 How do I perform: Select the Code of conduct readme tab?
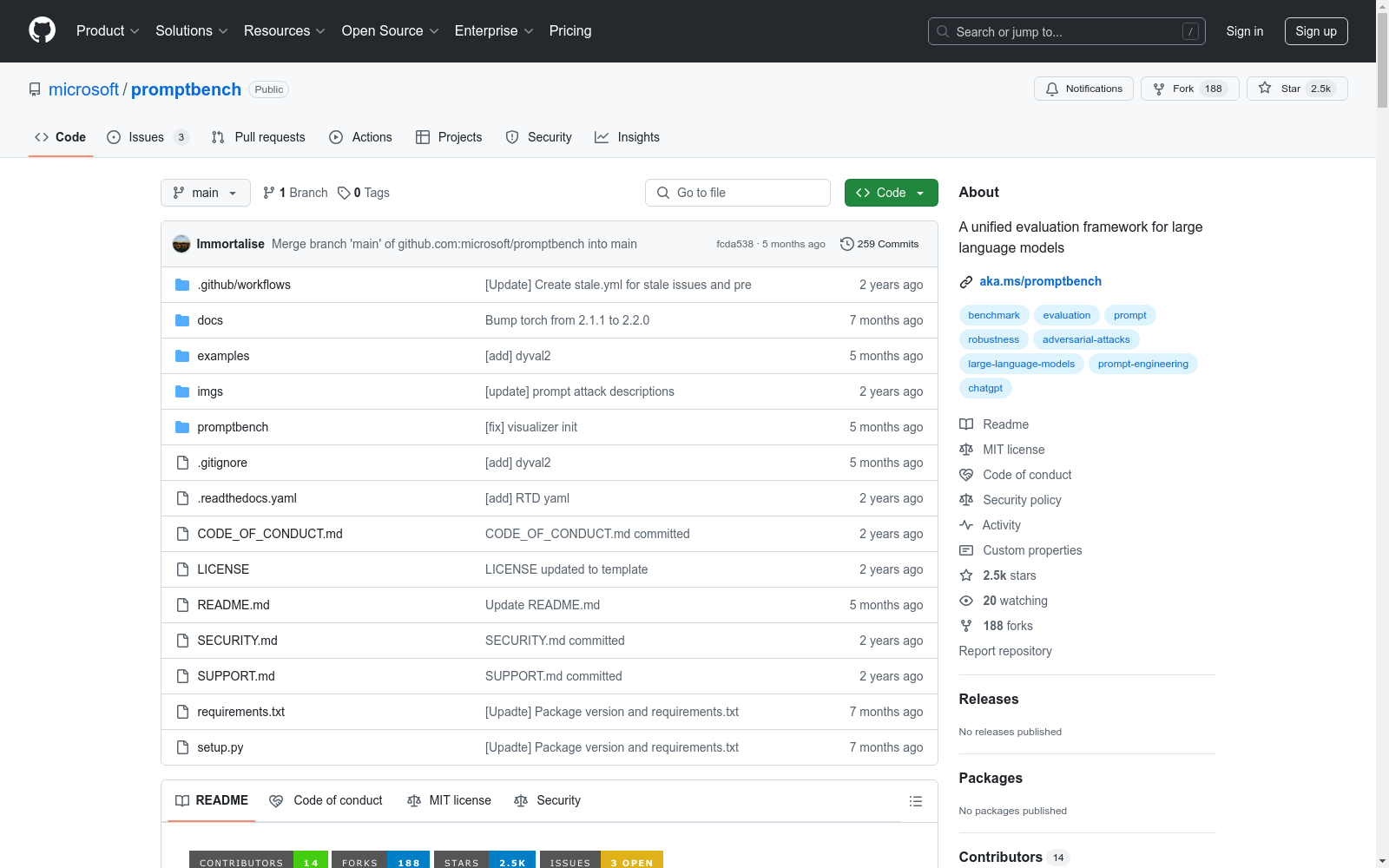pyautogui.click(x=326, y=800)
